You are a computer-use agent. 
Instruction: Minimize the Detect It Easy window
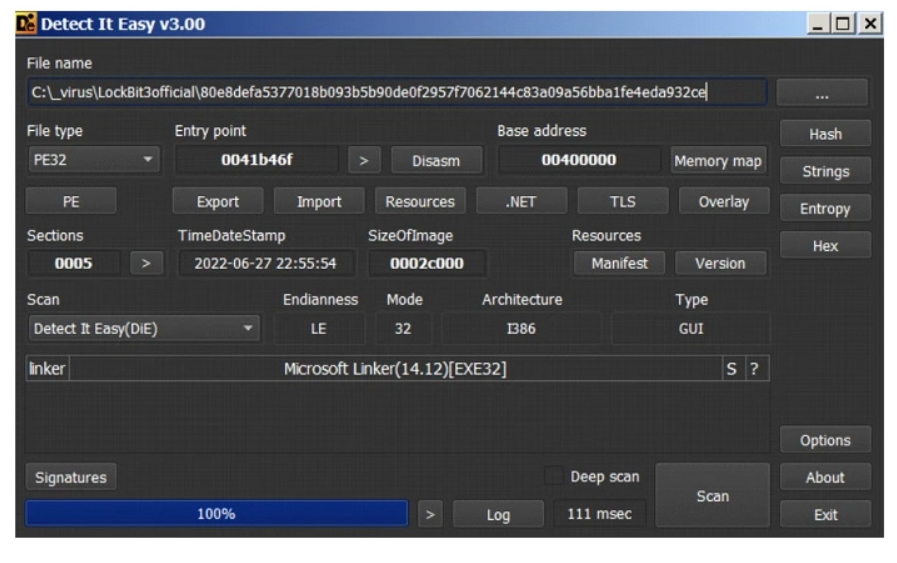click(x=818, y=24)
